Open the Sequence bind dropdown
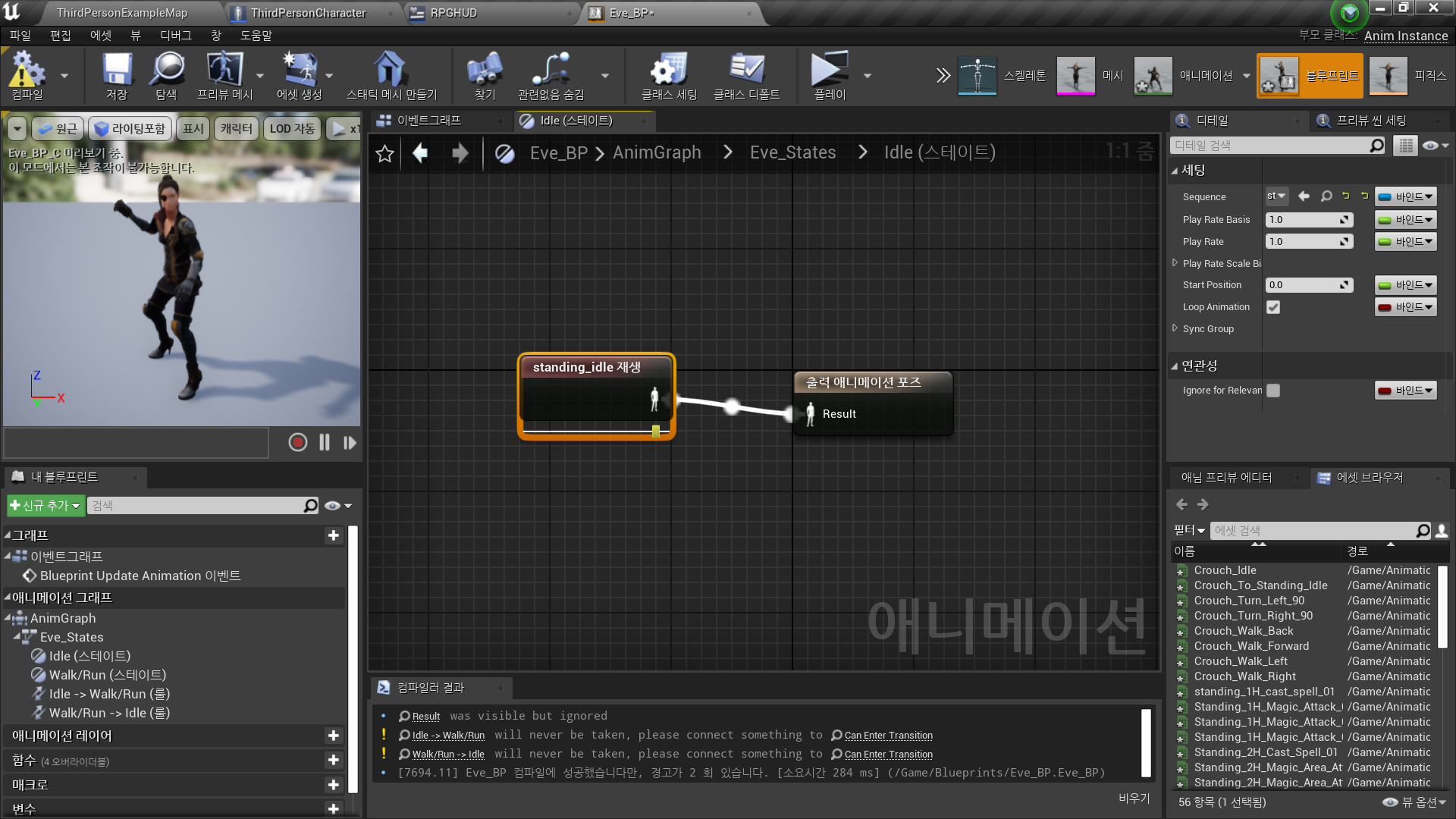This screenshot has height=819, width=1456. [1406, 196]
